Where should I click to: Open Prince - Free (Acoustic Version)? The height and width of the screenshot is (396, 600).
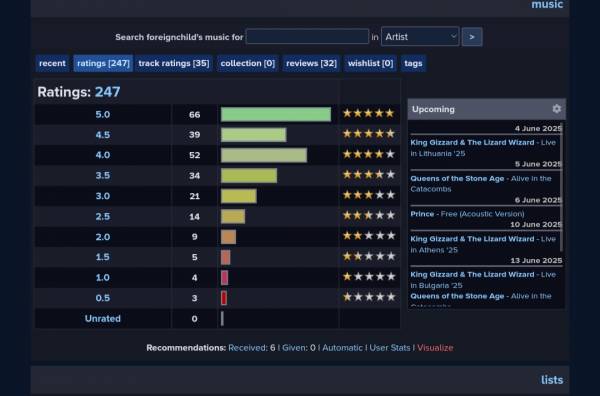click(467, 214)
